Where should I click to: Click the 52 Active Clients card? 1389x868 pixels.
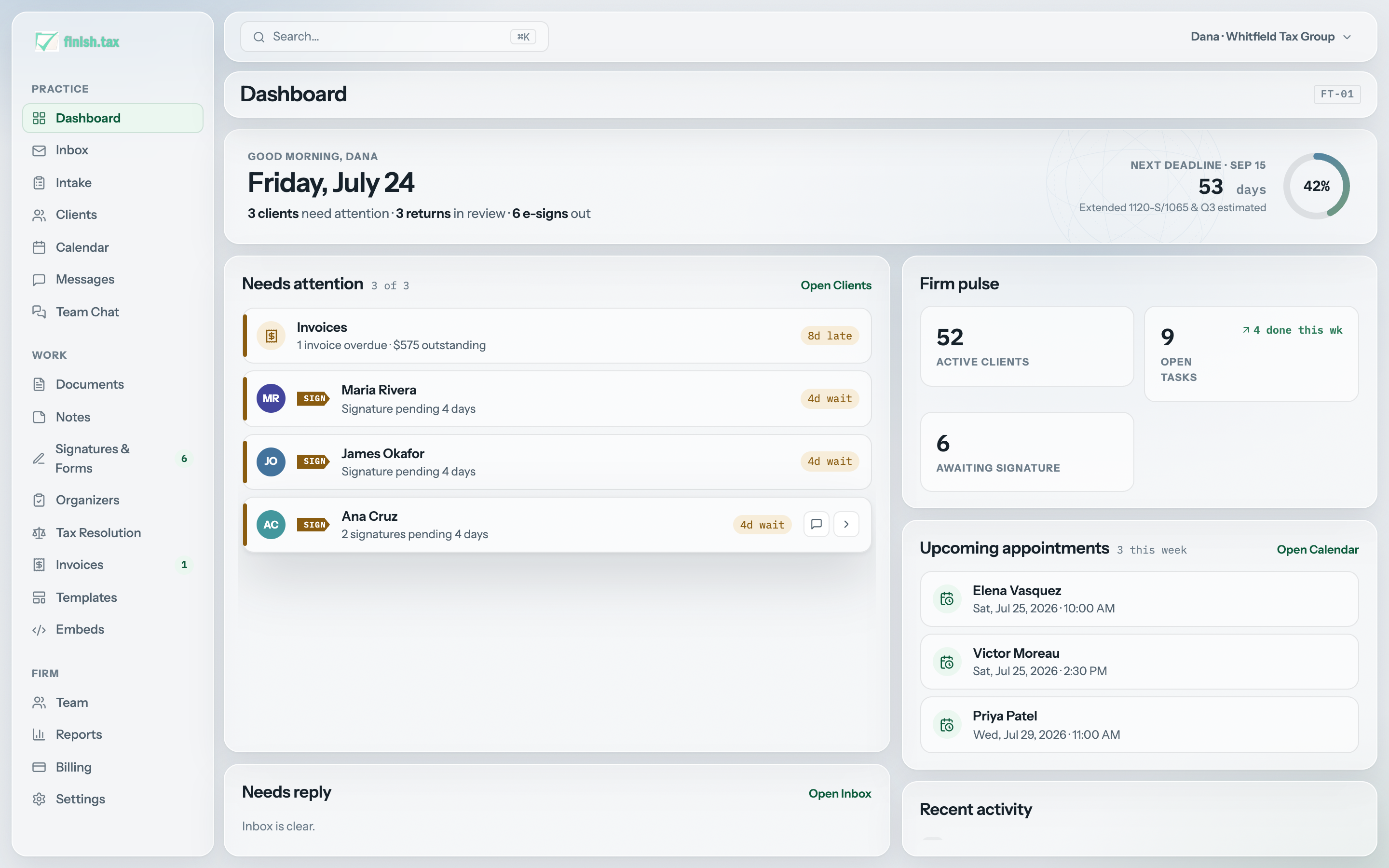click(1027, 346)
